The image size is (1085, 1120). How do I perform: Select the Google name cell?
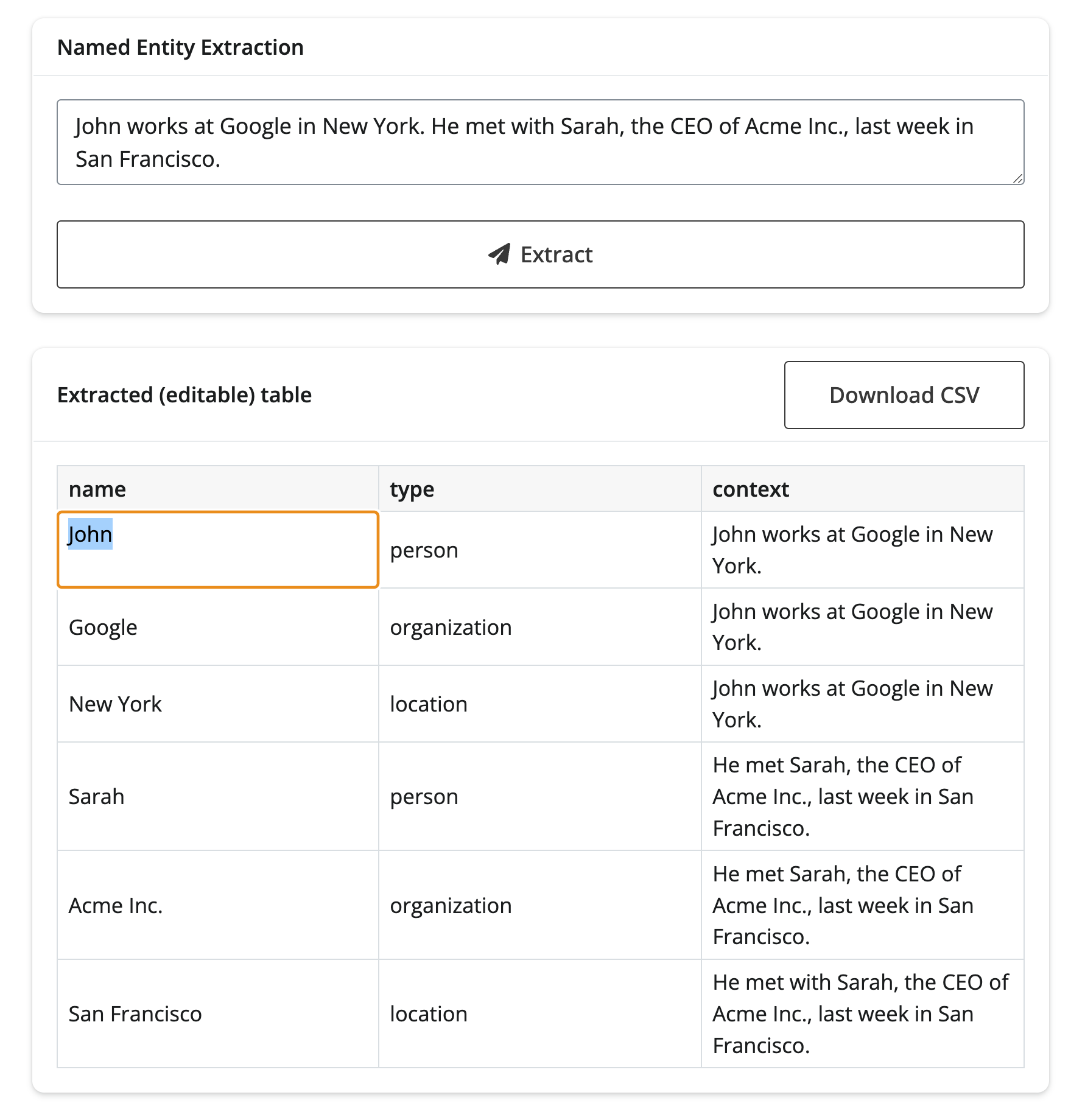pyautogui.click(x=217, y=627)
